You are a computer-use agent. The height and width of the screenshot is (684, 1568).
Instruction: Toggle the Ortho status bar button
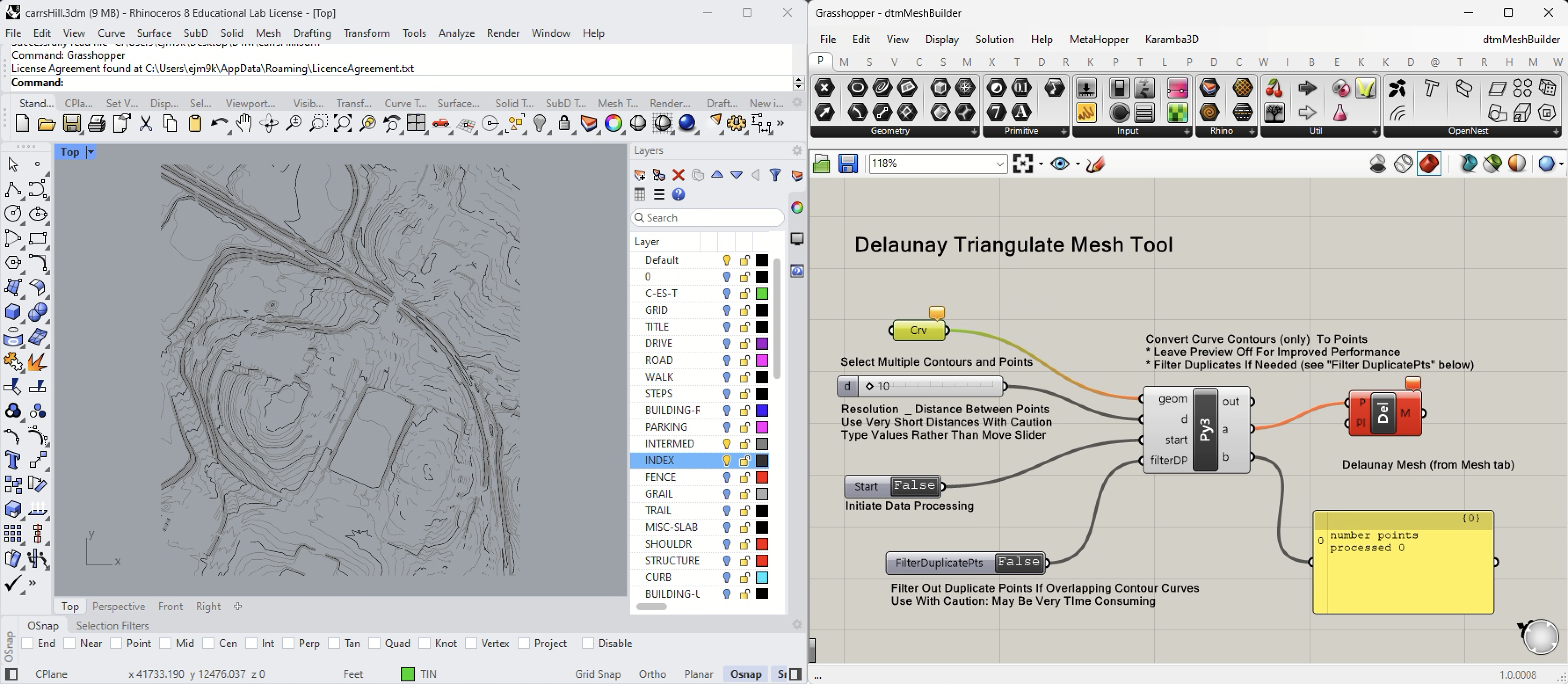tap(652, 673)
